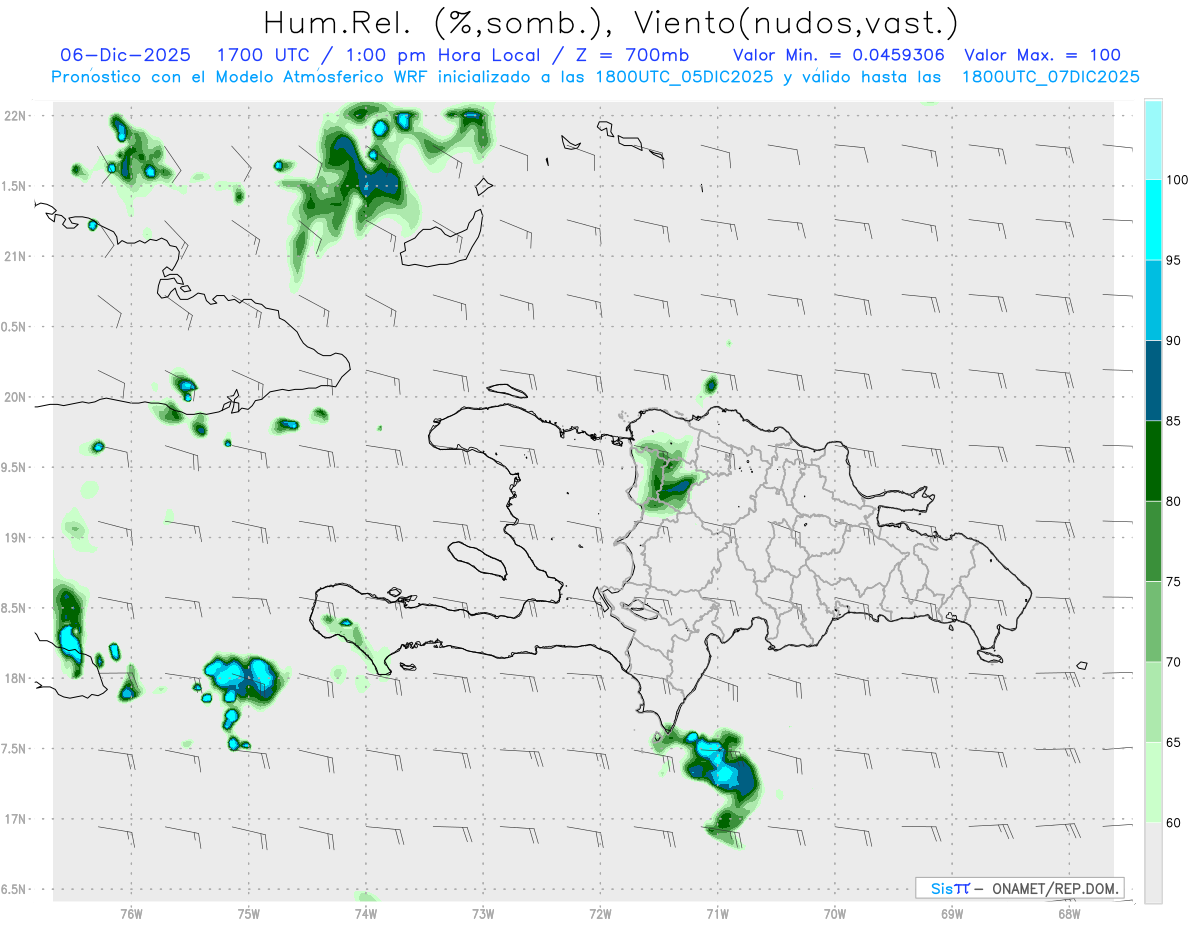Click the SisTT - ONAMET/REP.DOM. credit box
Screen dimensions: 1200x927
point(1020,888)
